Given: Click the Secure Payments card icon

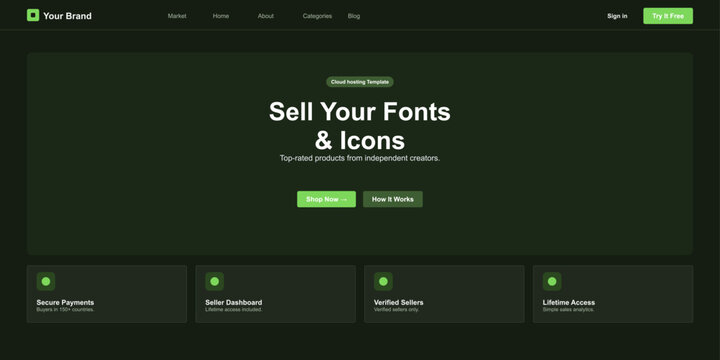Looking at the screenshot, I should [x=46, y=281].
